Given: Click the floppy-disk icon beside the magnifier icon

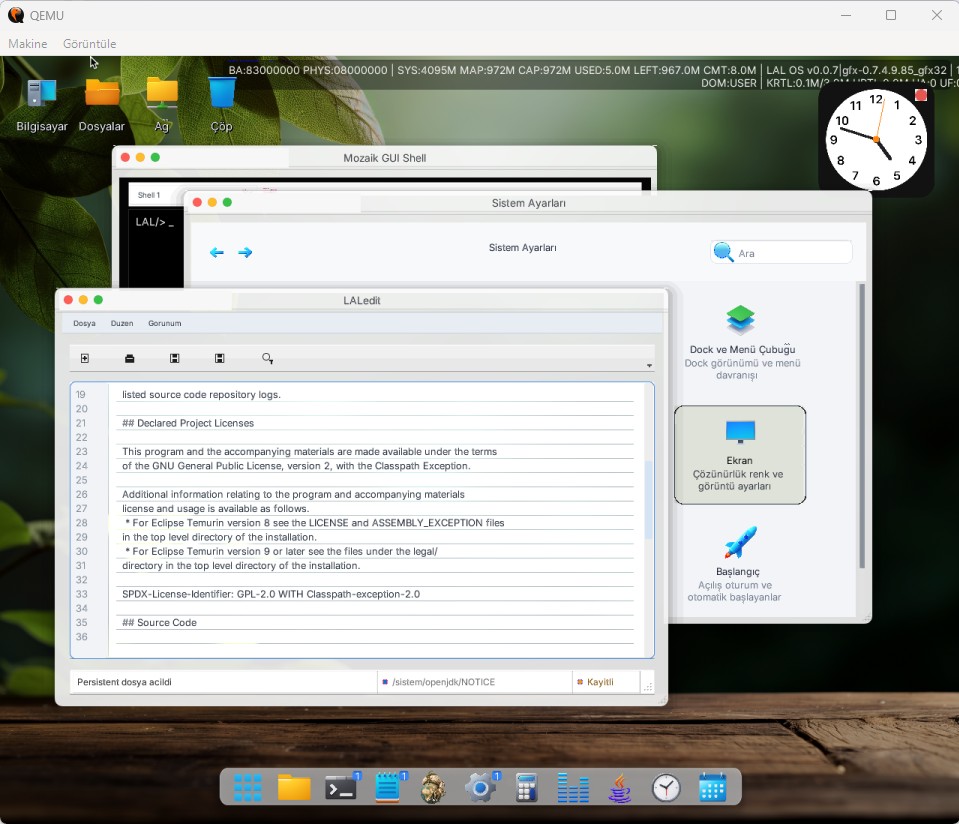Looking at the screenshot, I should [220, 358].
